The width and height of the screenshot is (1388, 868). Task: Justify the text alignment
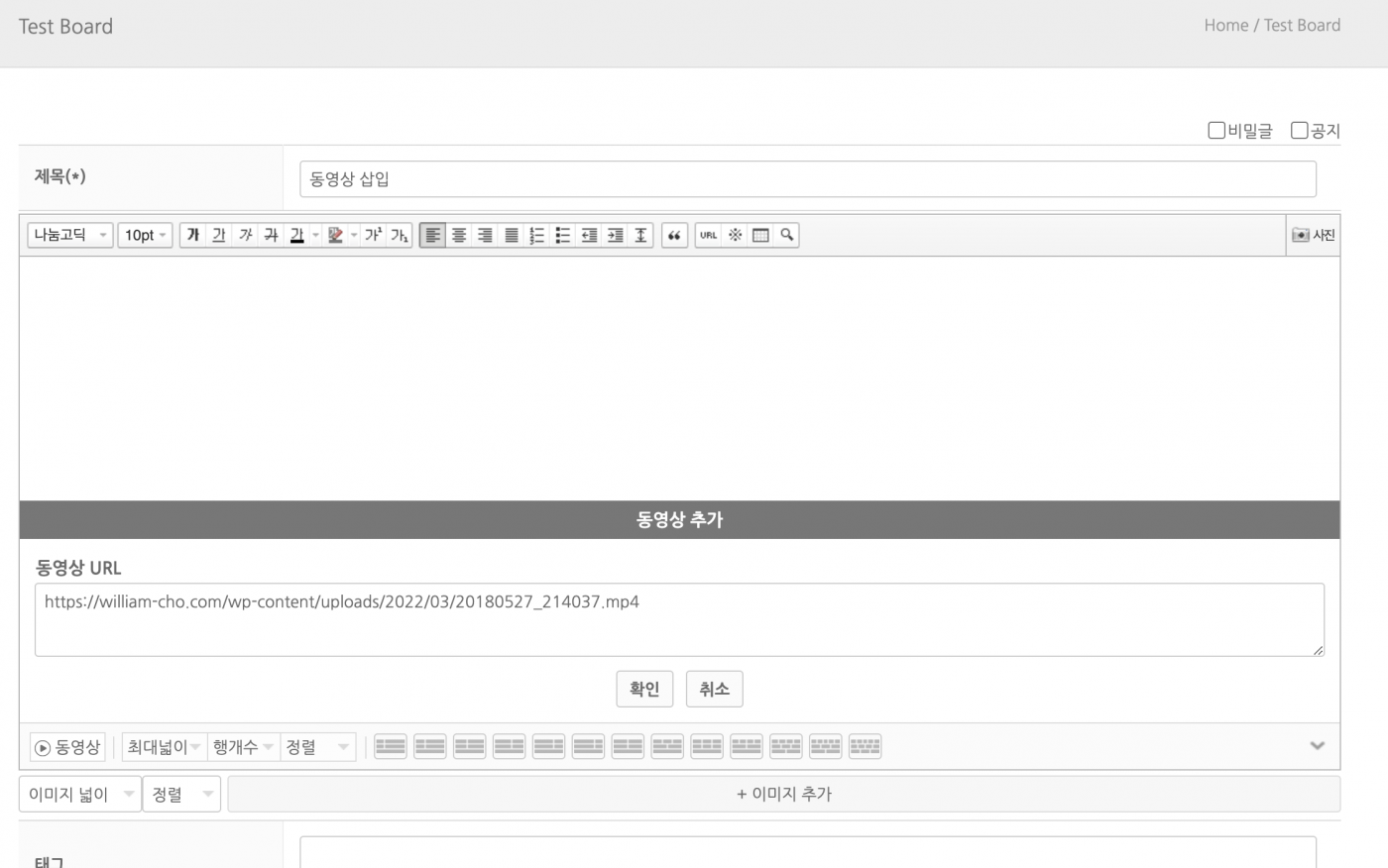511,235
